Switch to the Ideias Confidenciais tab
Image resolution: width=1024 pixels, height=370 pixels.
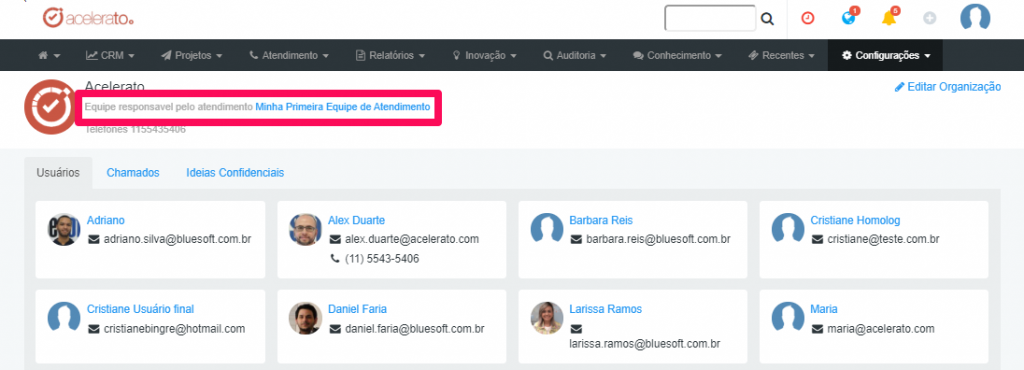point(235,173)
